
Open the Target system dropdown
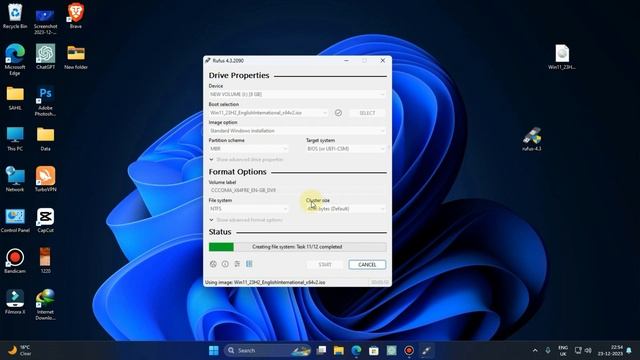[x=346, y=149]
